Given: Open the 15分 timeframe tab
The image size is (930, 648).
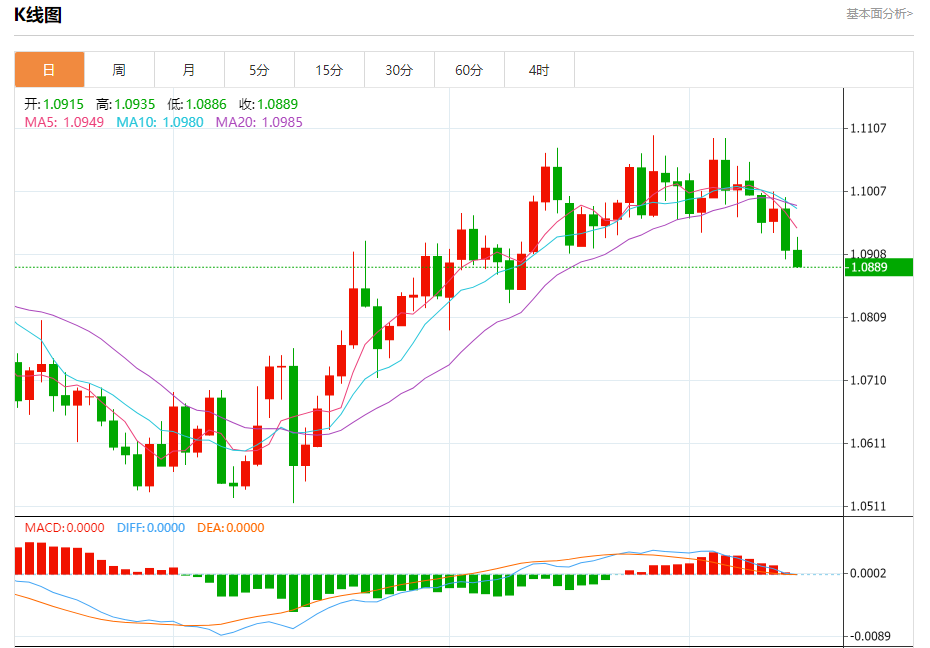Looking at the screenshot, I should [329, 70].
